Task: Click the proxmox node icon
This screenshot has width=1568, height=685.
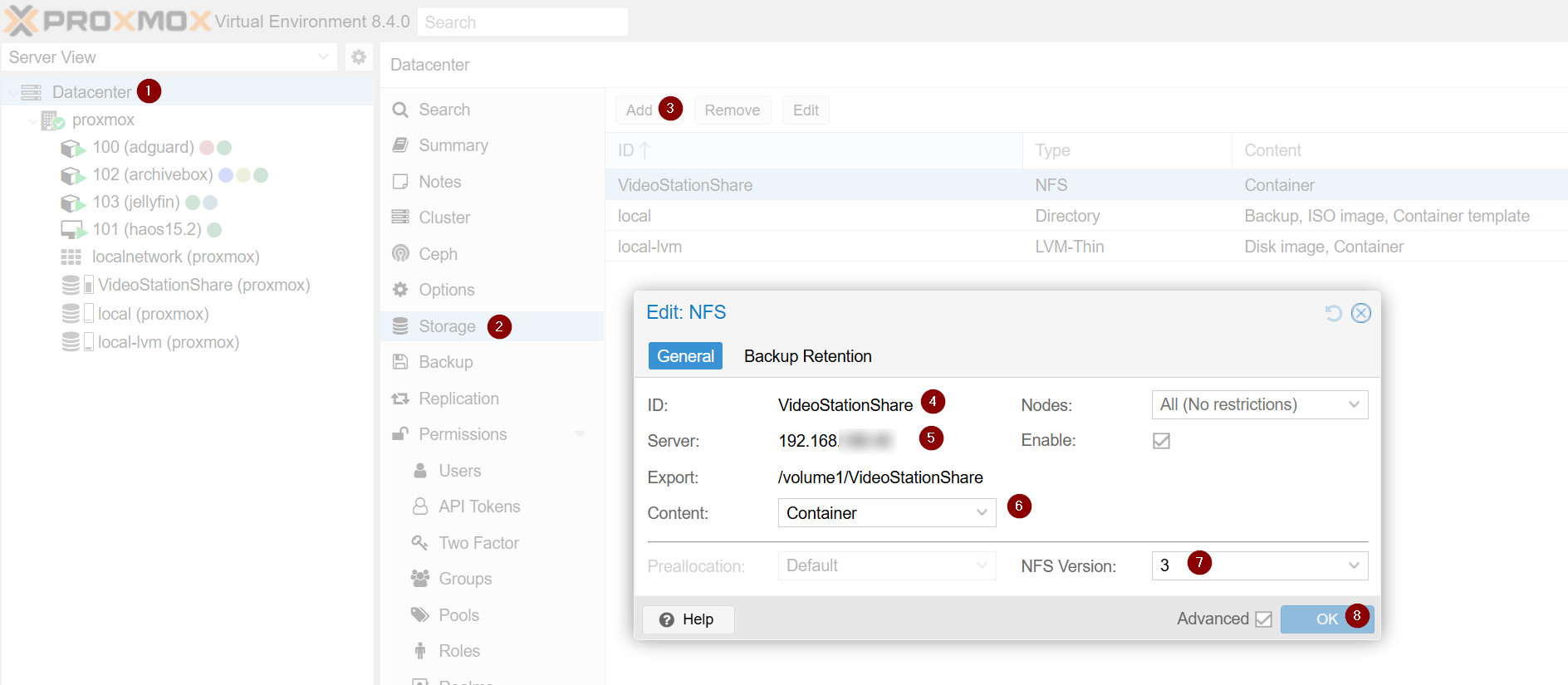Action: [x=52, y=120]
